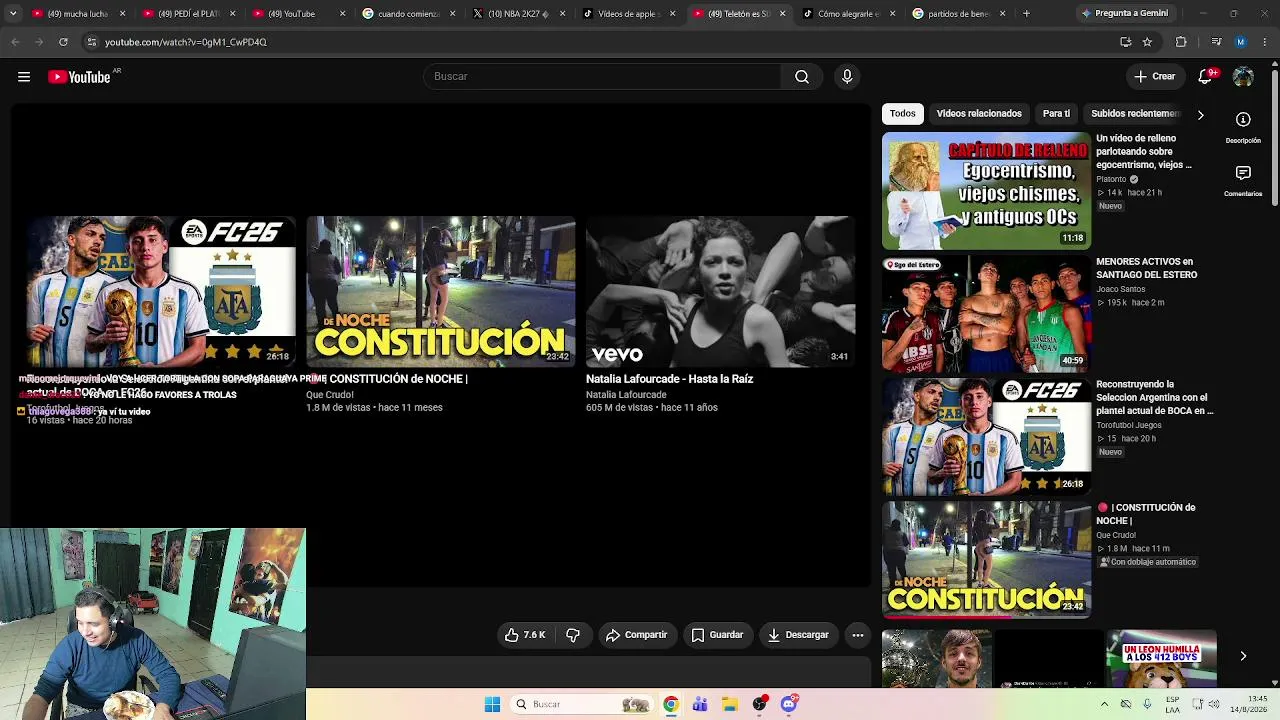This screenshot has height=720, width=1280.
Task: Open Microsoft Teams from taskbar
Action: [x=700, y=704]
